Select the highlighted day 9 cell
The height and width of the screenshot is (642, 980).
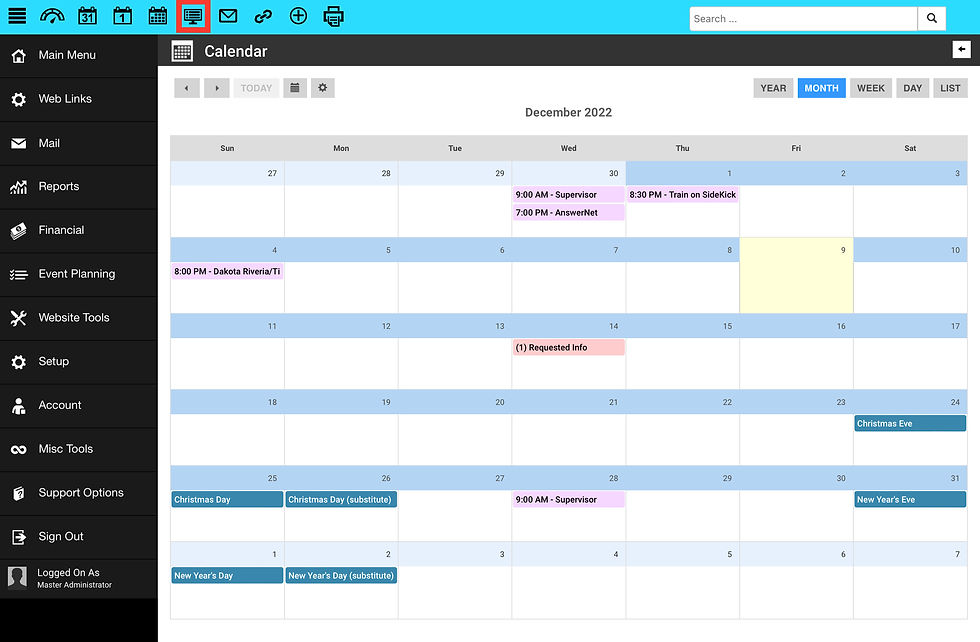point(796,275)
